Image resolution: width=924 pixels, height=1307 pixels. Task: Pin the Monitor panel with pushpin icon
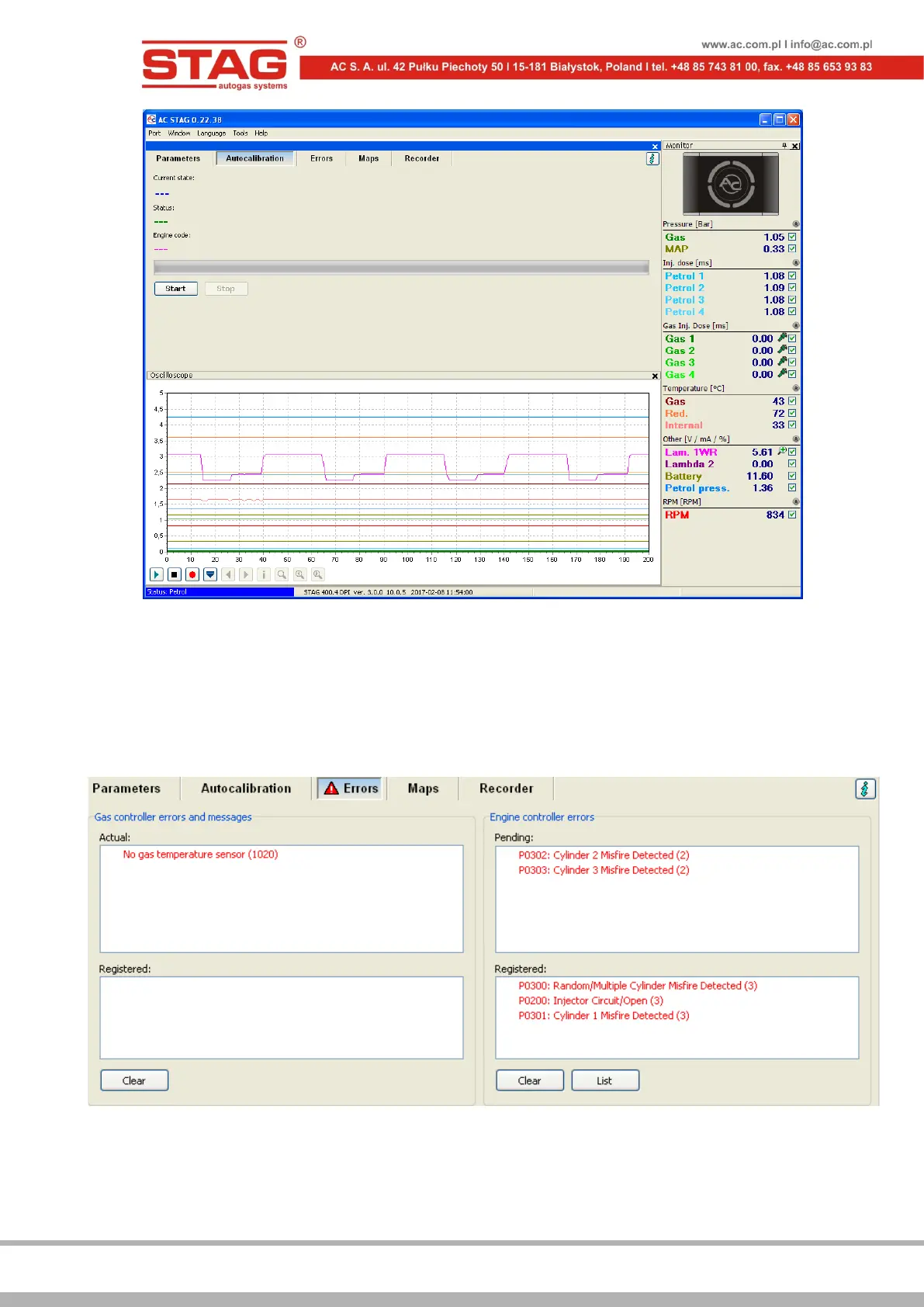coord(784,146)
